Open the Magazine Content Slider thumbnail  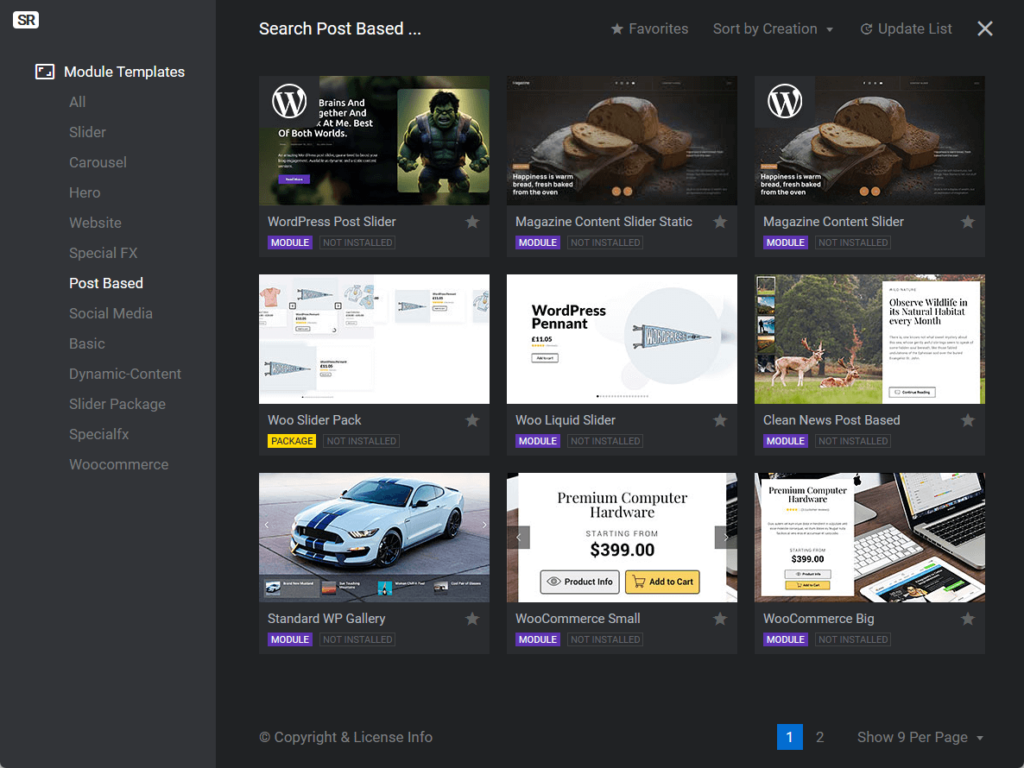(869, 140)
